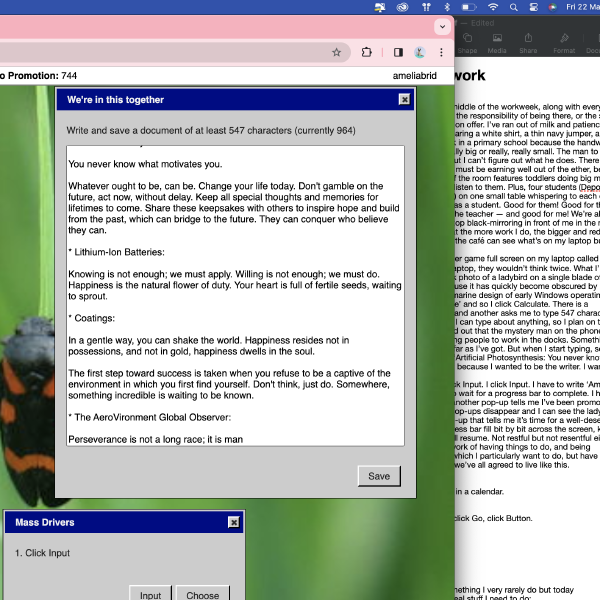Open Shape tool in Pages toolbar
Image resolution: width=600 pixels, height=600 pixels.
(467, 44)
